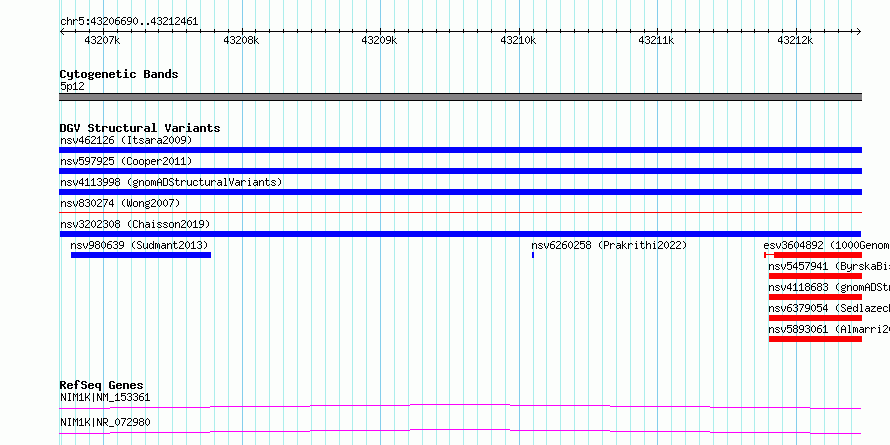Click the left arrow end of the ruler

click(62, 32)
